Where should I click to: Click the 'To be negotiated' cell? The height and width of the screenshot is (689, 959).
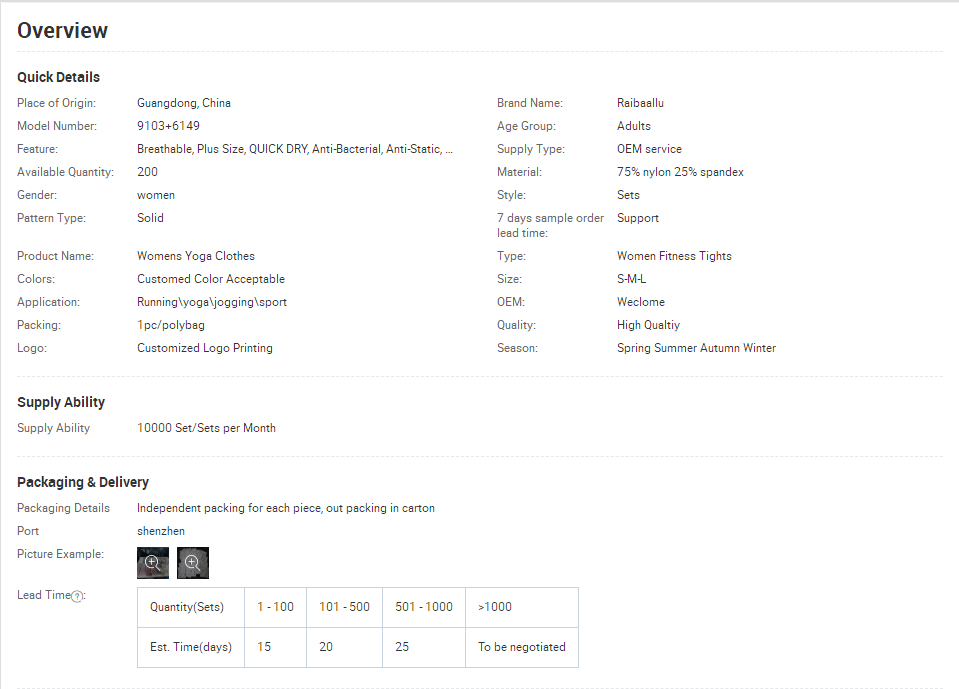[x=522, y=647]
